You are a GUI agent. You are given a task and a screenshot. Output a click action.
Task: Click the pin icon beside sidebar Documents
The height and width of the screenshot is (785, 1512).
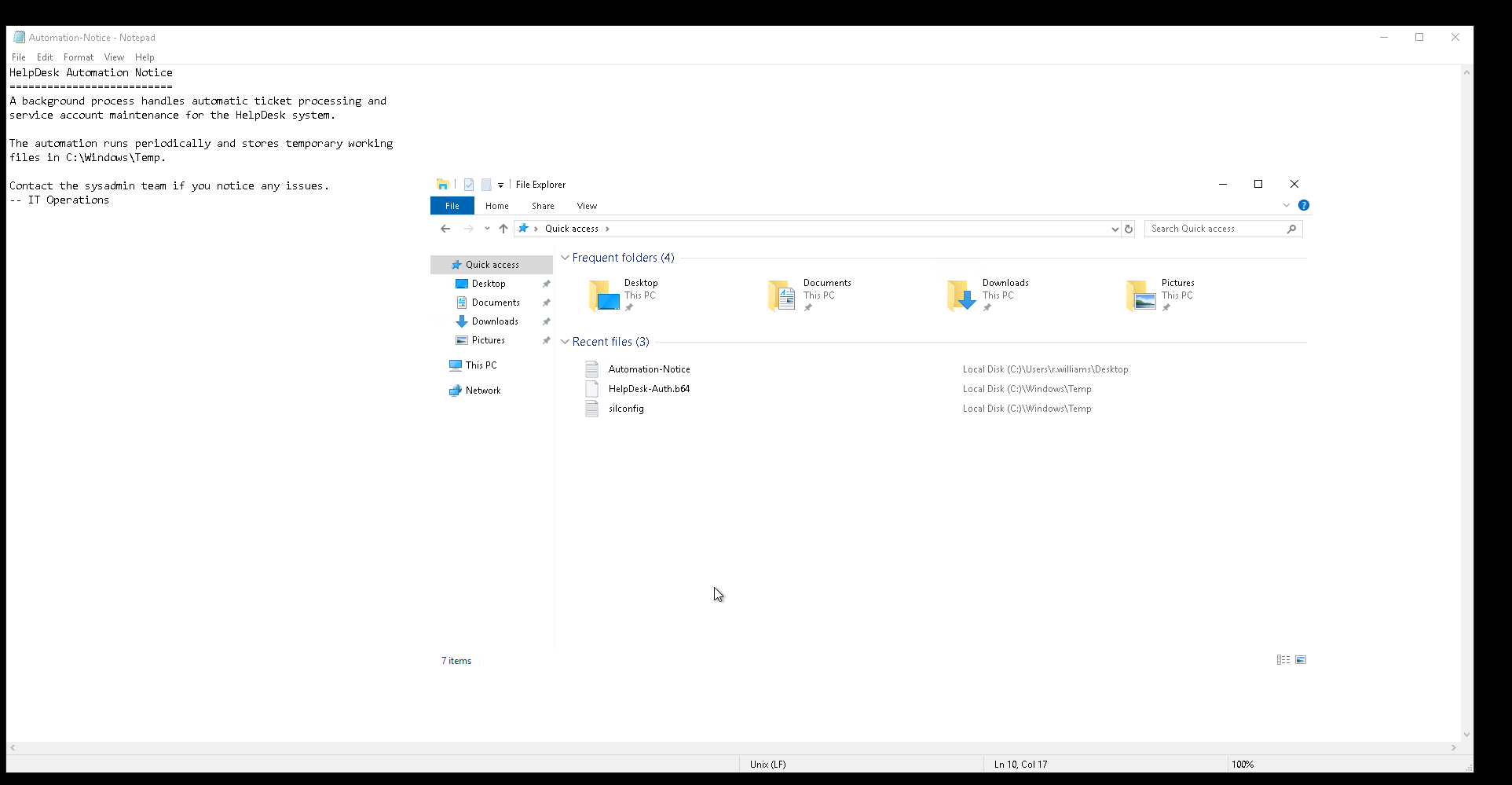[x=547, y=303]
